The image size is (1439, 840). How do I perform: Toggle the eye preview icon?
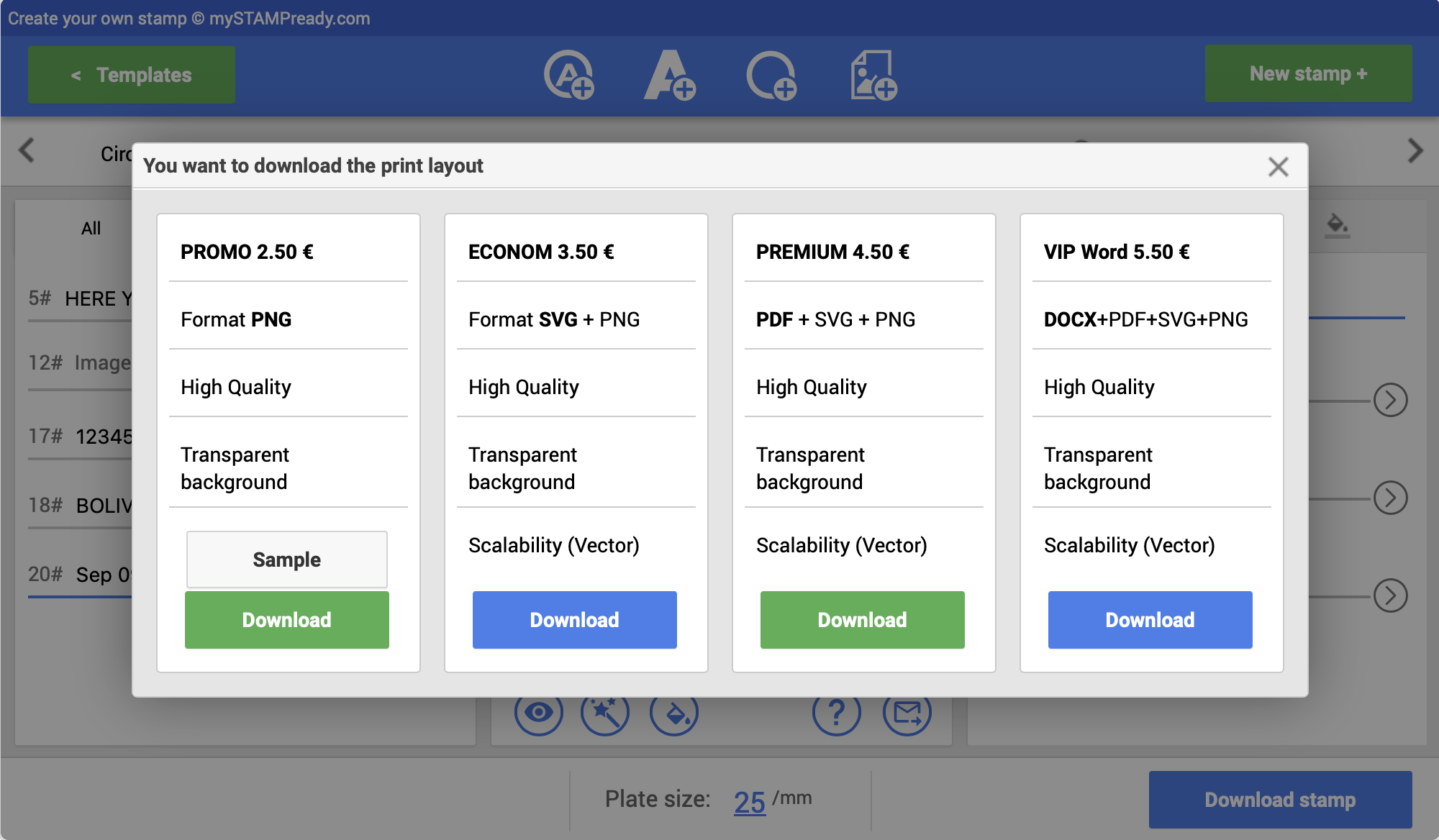(538, 713)
